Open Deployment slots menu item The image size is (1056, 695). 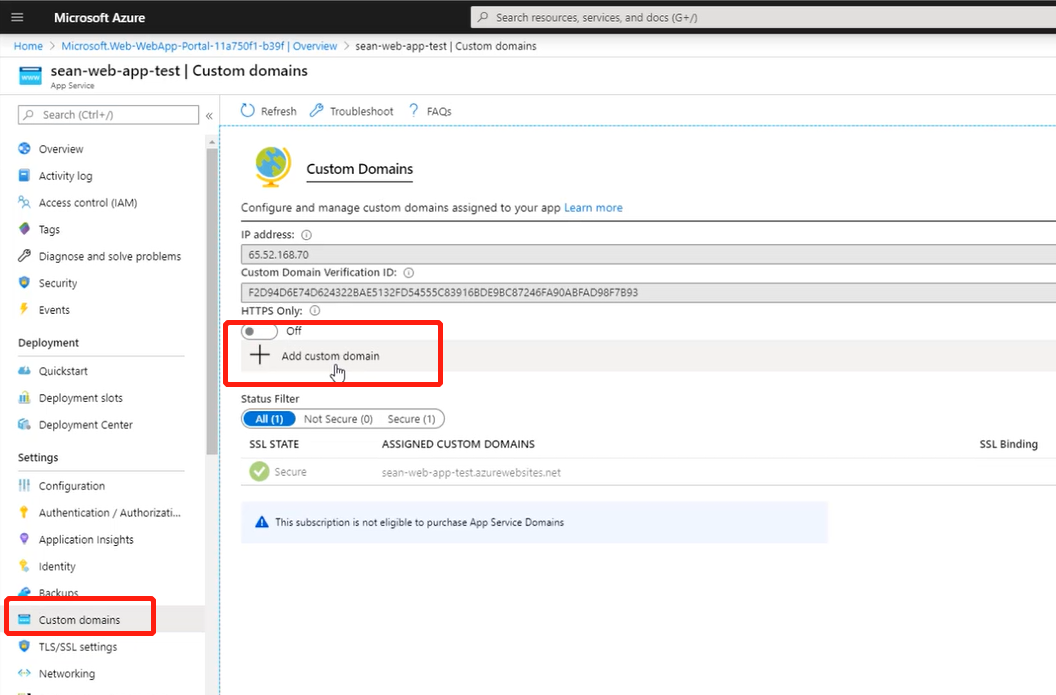click(80, 398)
